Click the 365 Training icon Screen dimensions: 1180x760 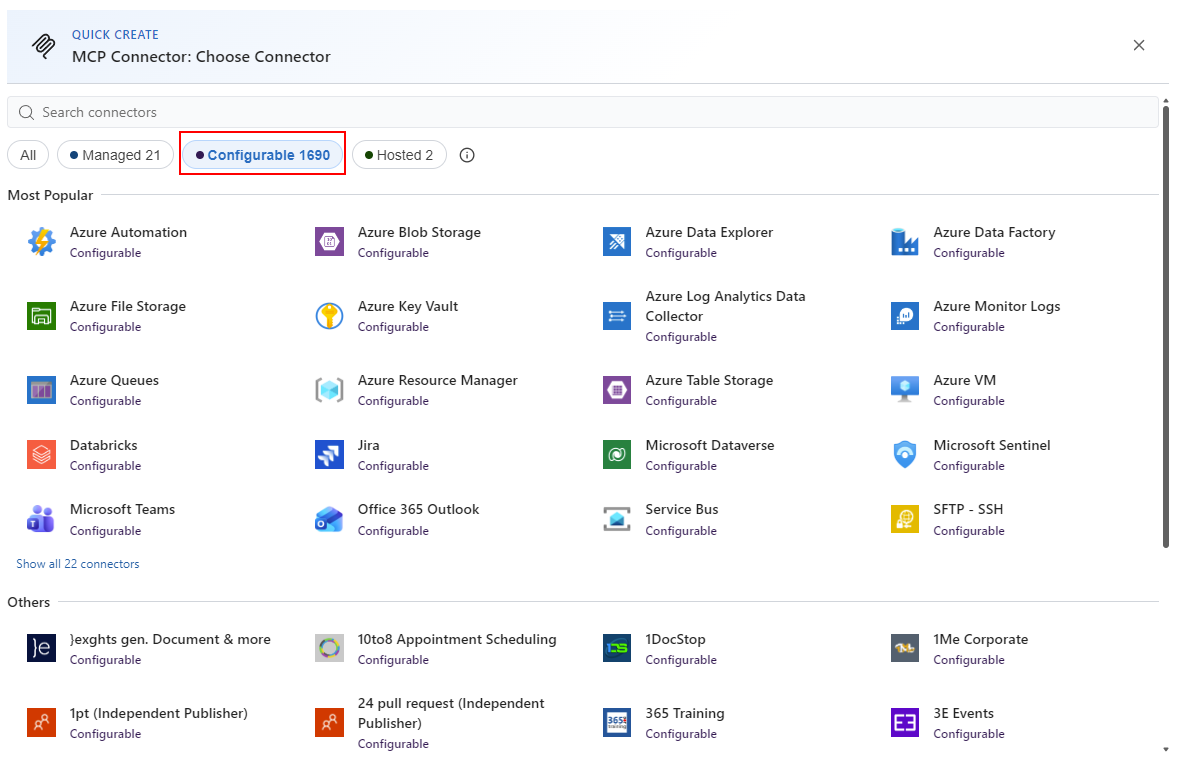pos(617,722)
